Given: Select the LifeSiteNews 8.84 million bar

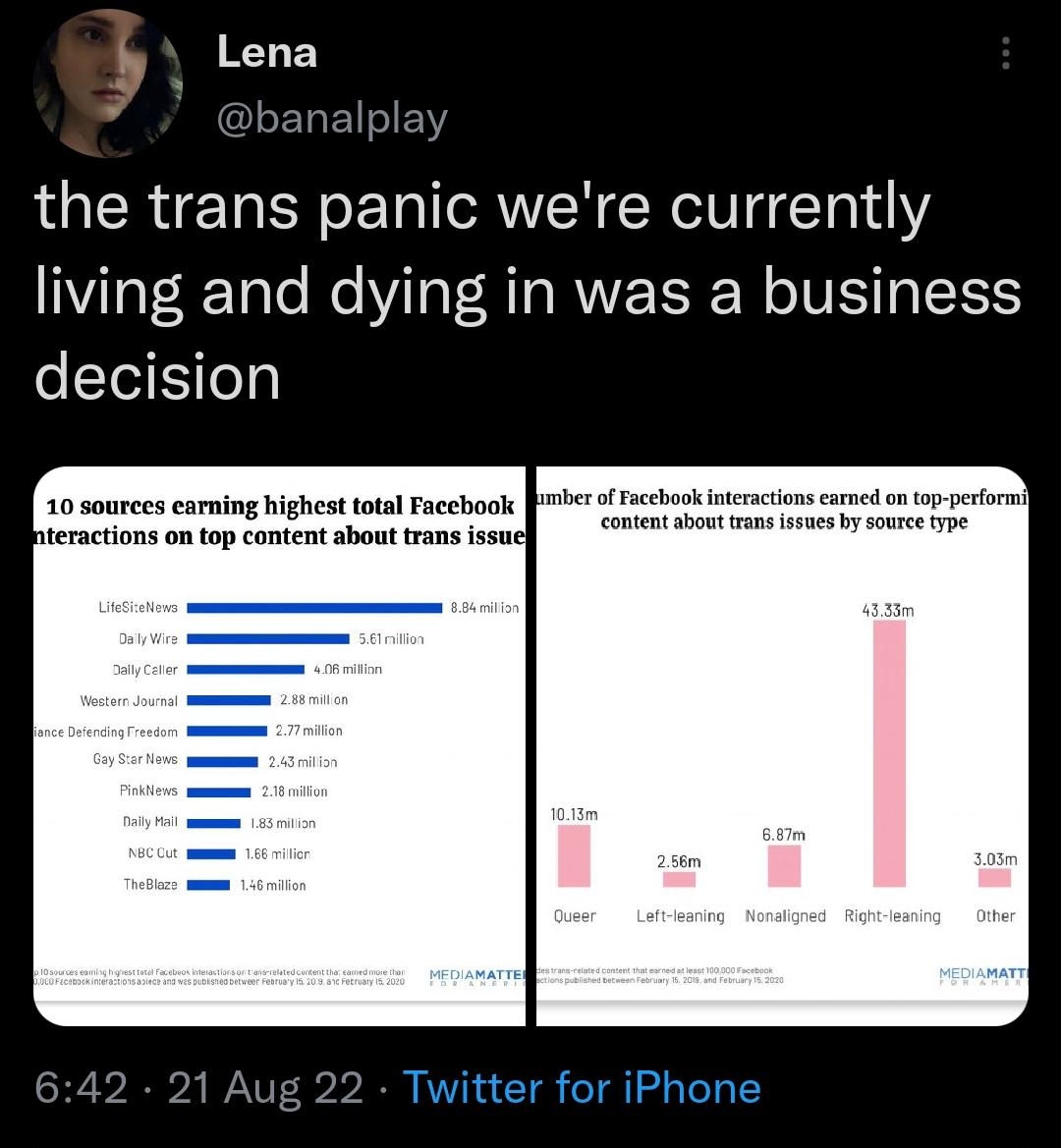Looking at the screenshot, I should point(314,607).
